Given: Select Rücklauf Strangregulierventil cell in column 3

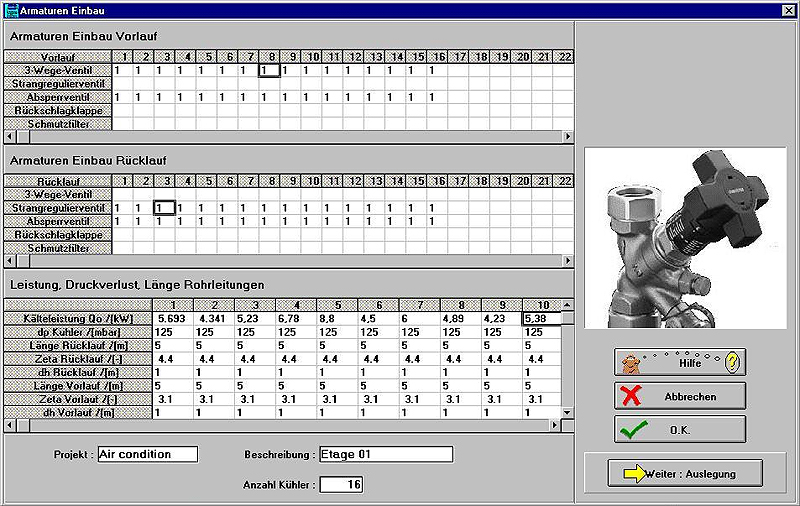Looking at the screenshot, I should pos(165,208).
